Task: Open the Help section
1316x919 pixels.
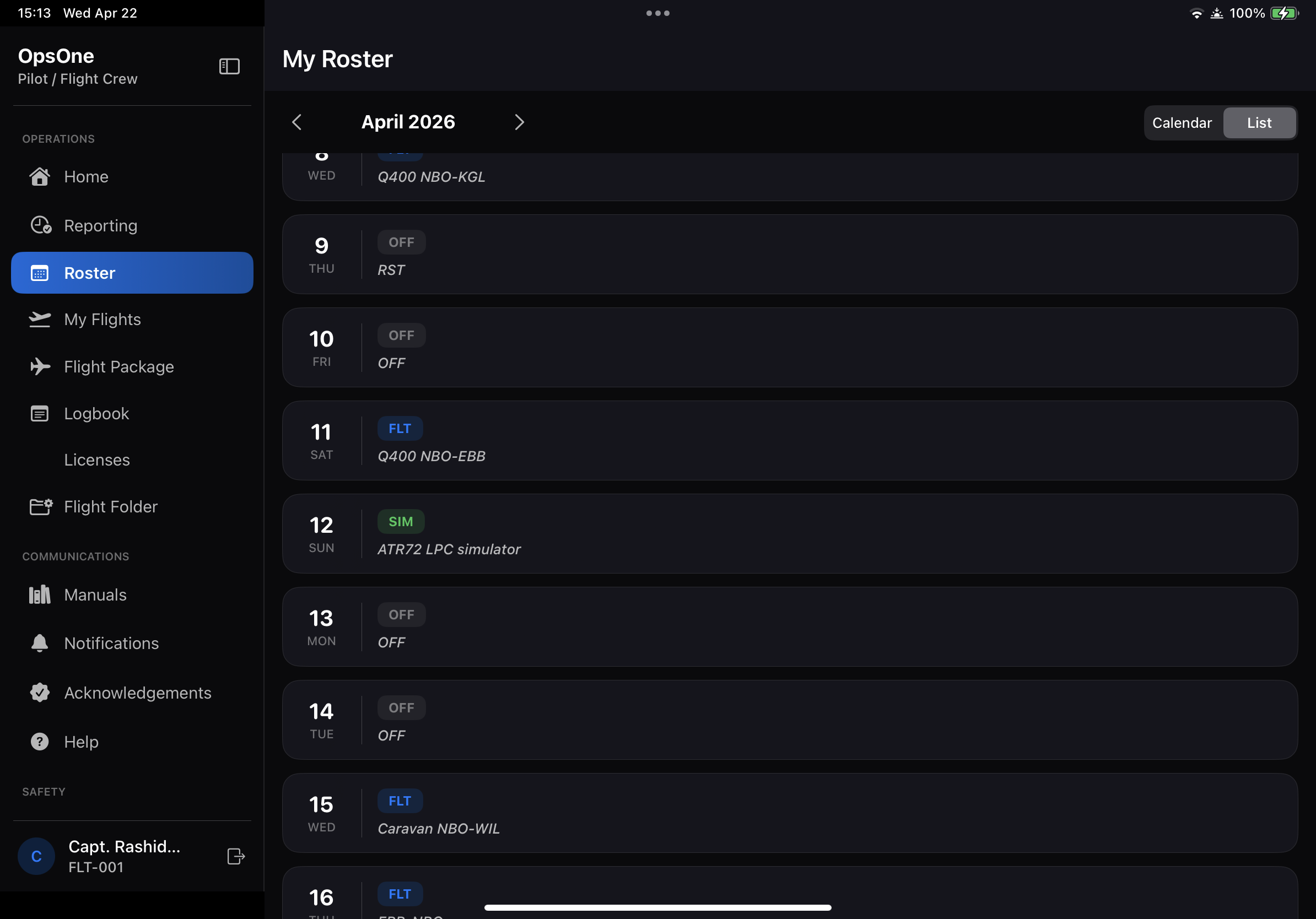Action: (82, 742)
